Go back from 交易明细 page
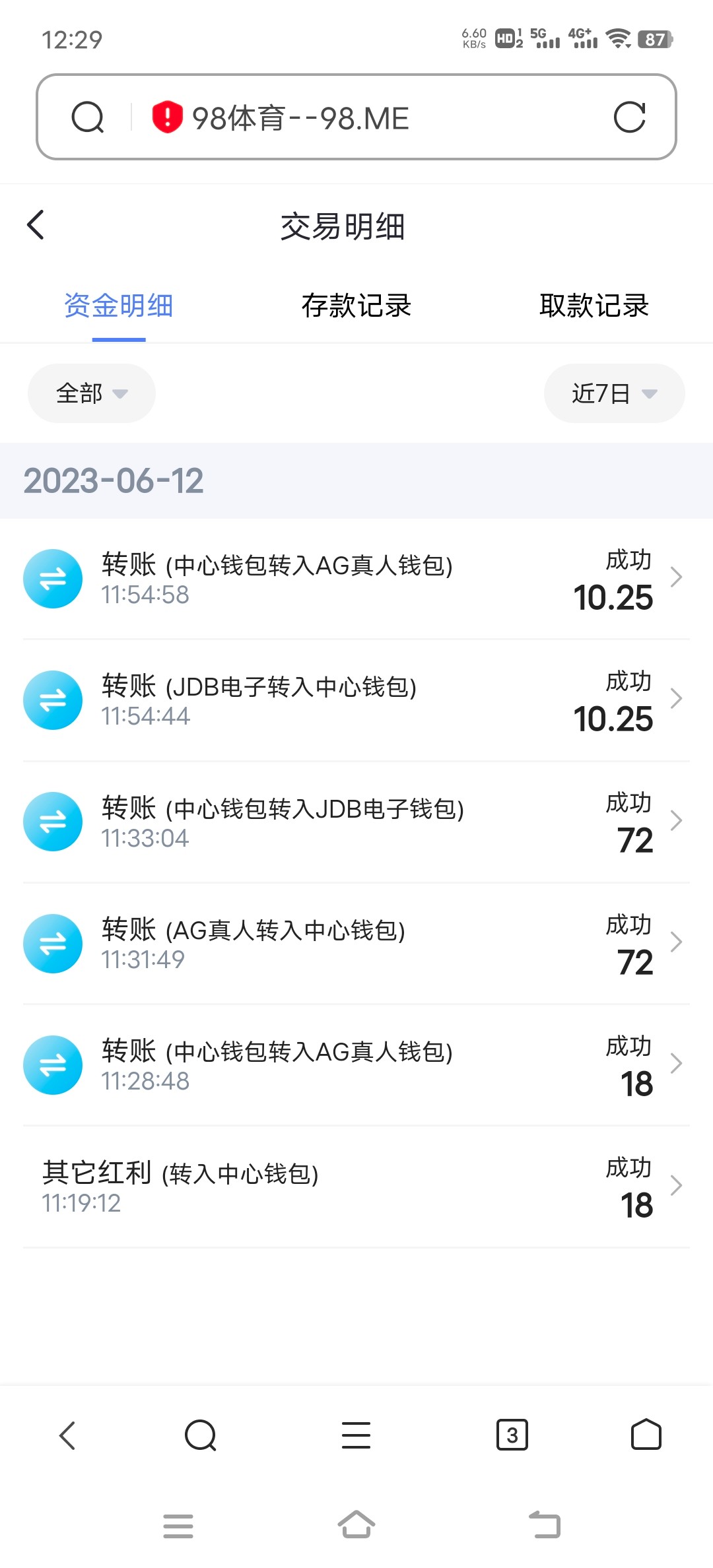 tap(36, 225)
